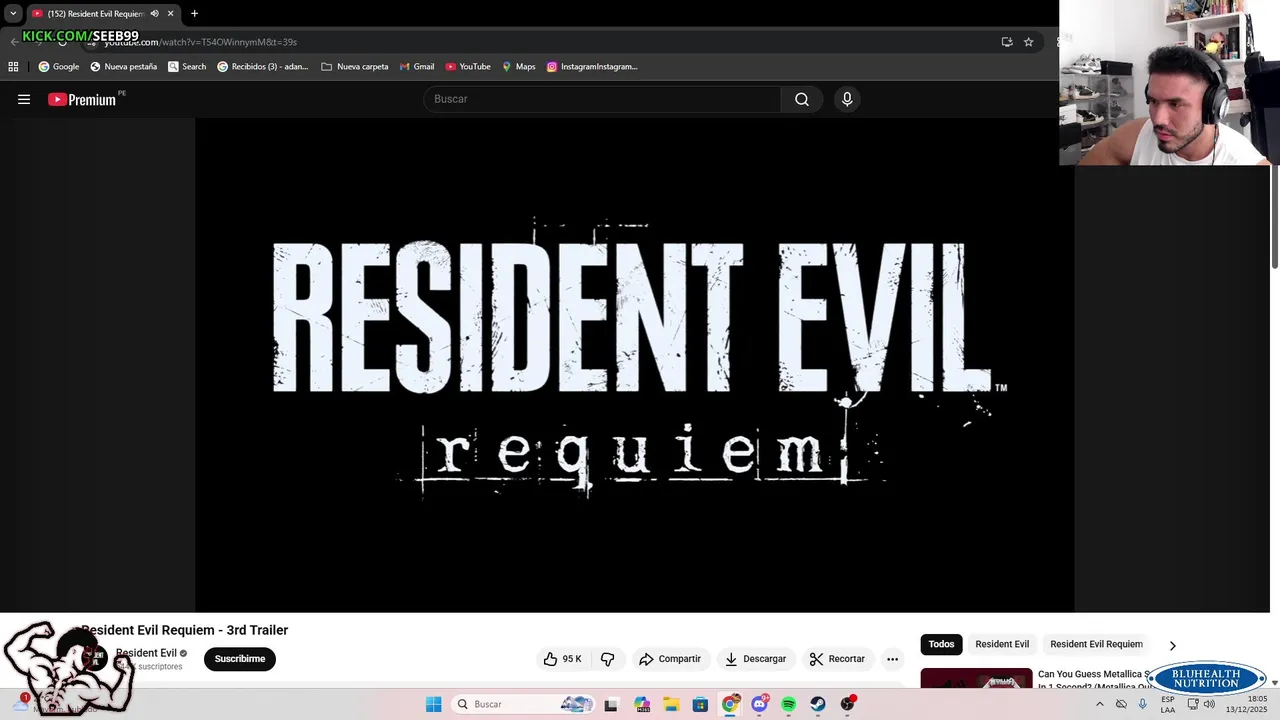The width and height of the screenshot is (1280, 720).
Task: Click the tray microphone icon
Action: 1142,704
